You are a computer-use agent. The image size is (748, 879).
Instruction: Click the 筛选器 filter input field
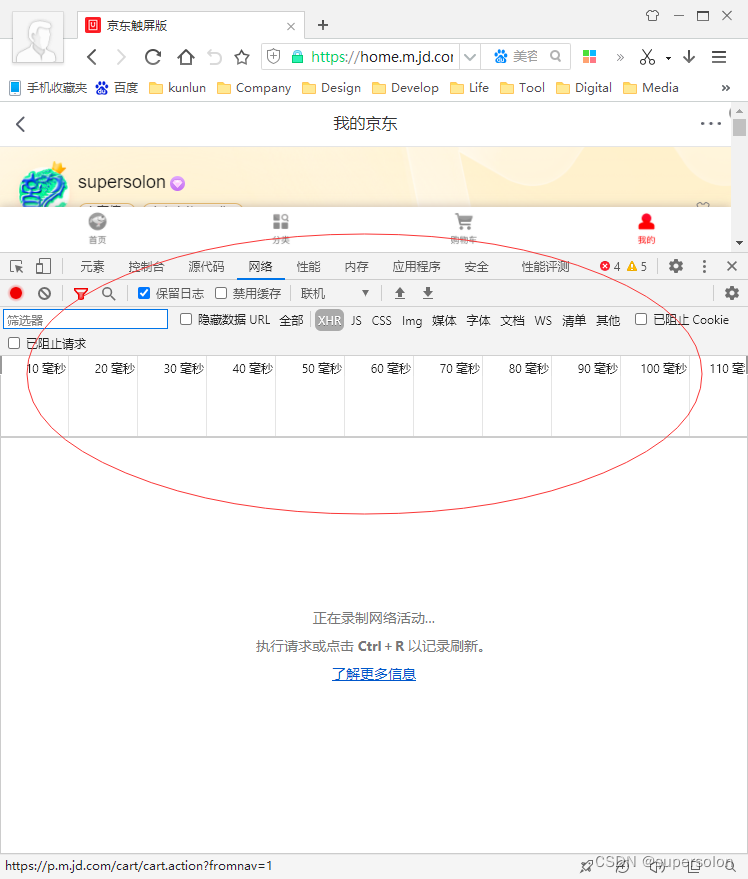[86, 320]
